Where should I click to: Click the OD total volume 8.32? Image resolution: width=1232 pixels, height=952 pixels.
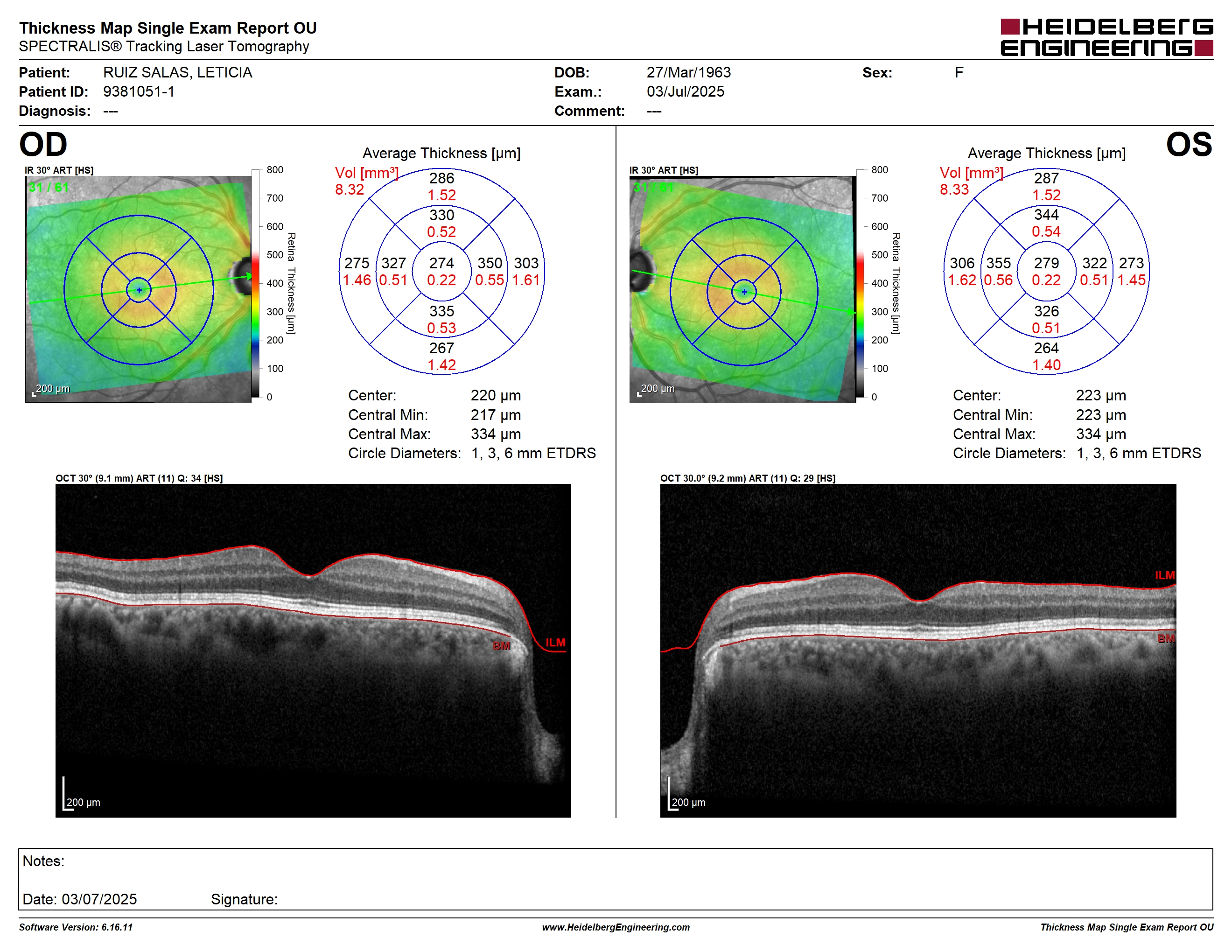349,189
